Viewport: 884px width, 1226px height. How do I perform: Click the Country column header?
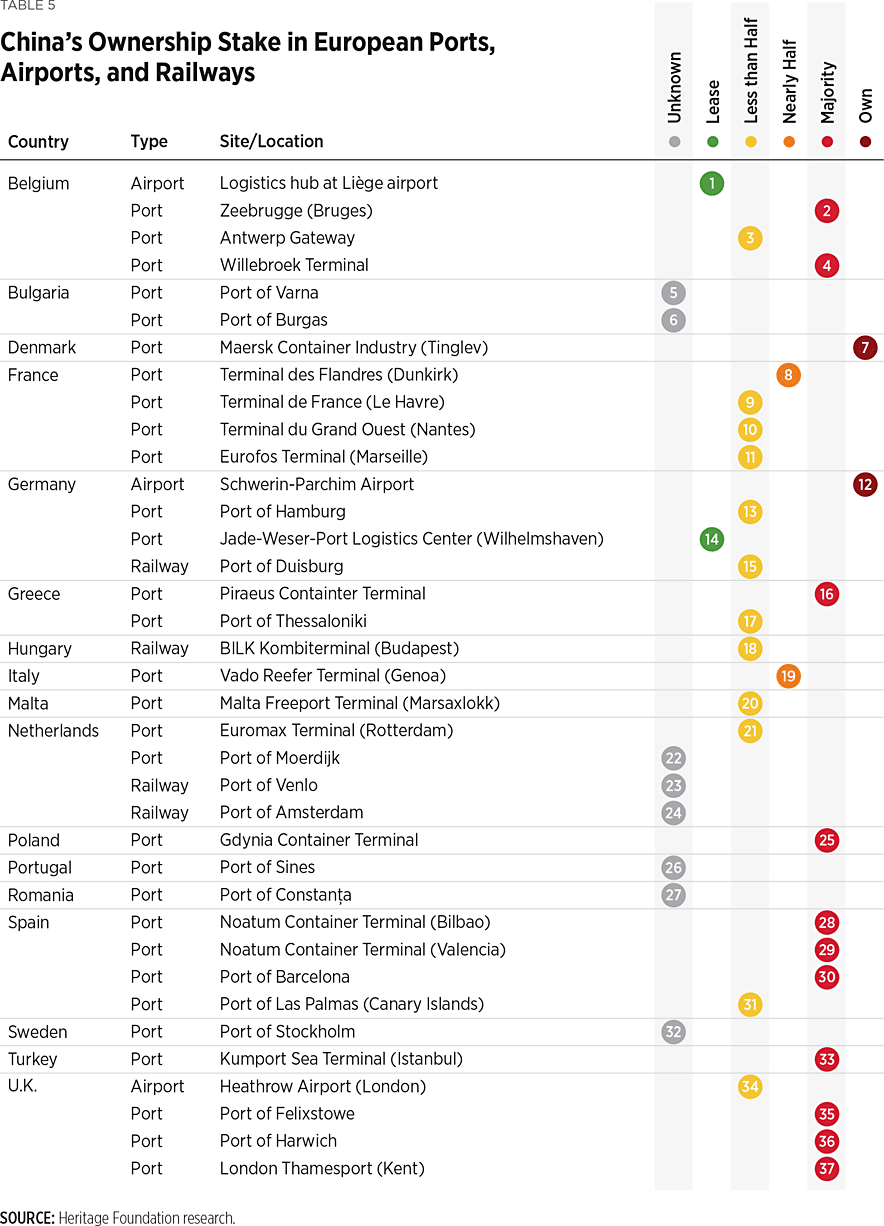(x=38, y=142)
